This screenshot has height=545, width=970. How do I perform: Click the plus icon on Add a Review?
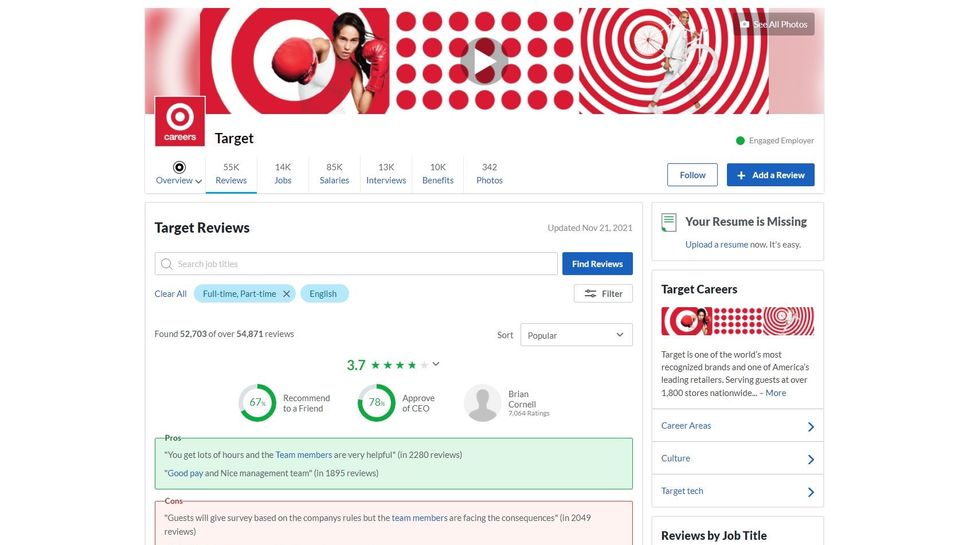point(741,176)
